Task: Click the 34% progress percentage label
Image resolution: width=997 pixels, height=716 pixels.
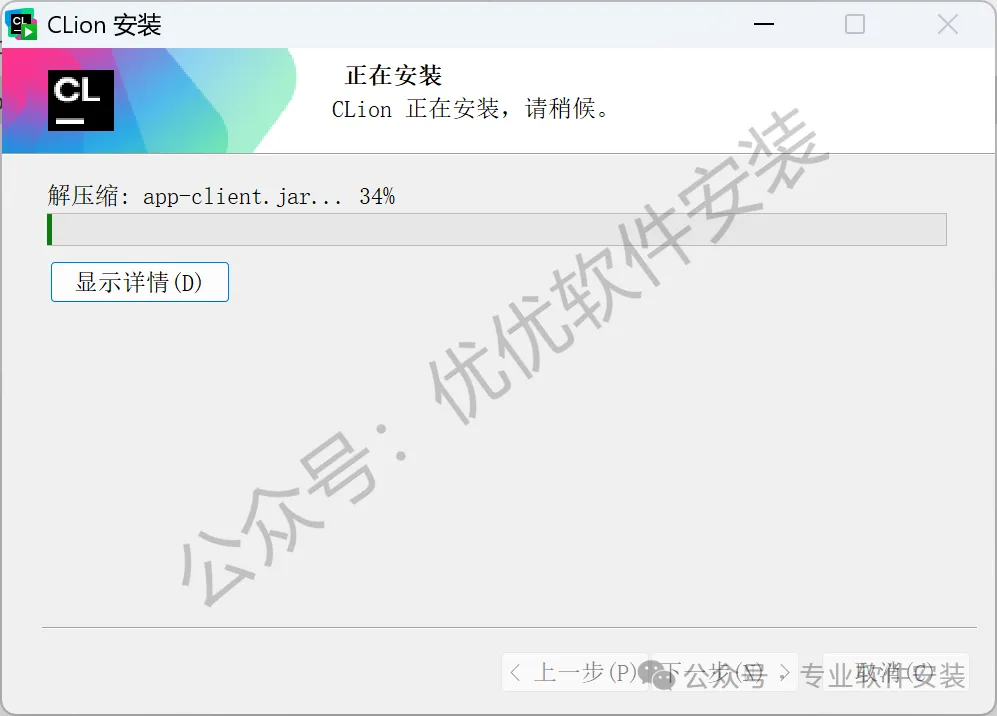Action: click(x=377, y=196)
